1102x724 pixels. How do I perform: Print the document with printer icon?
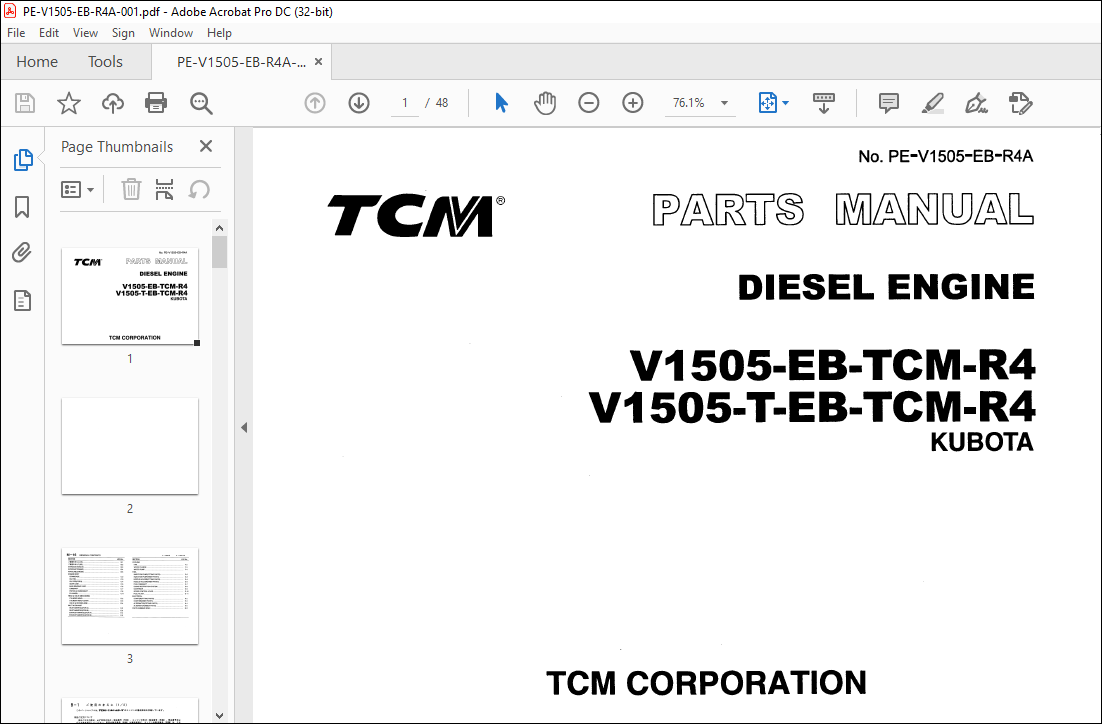(x=156, y=103)
